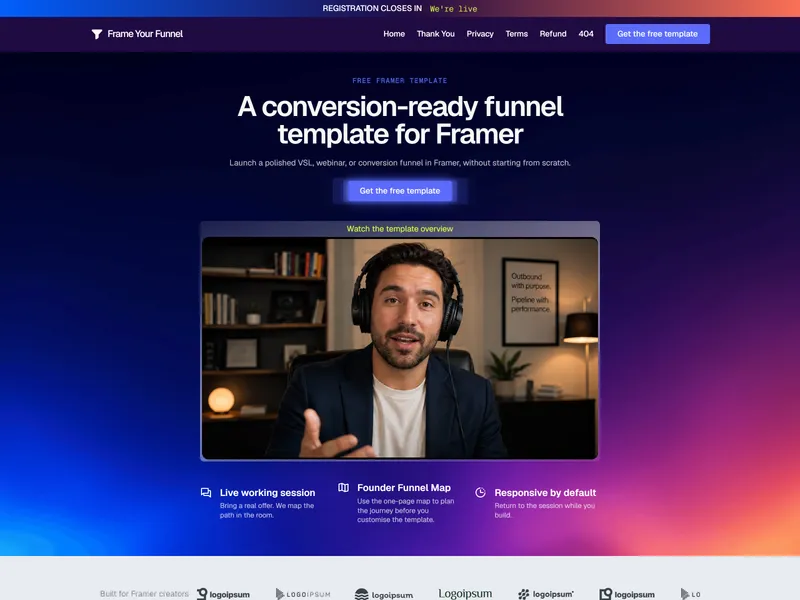Click Live working session heading

(267, 493)
